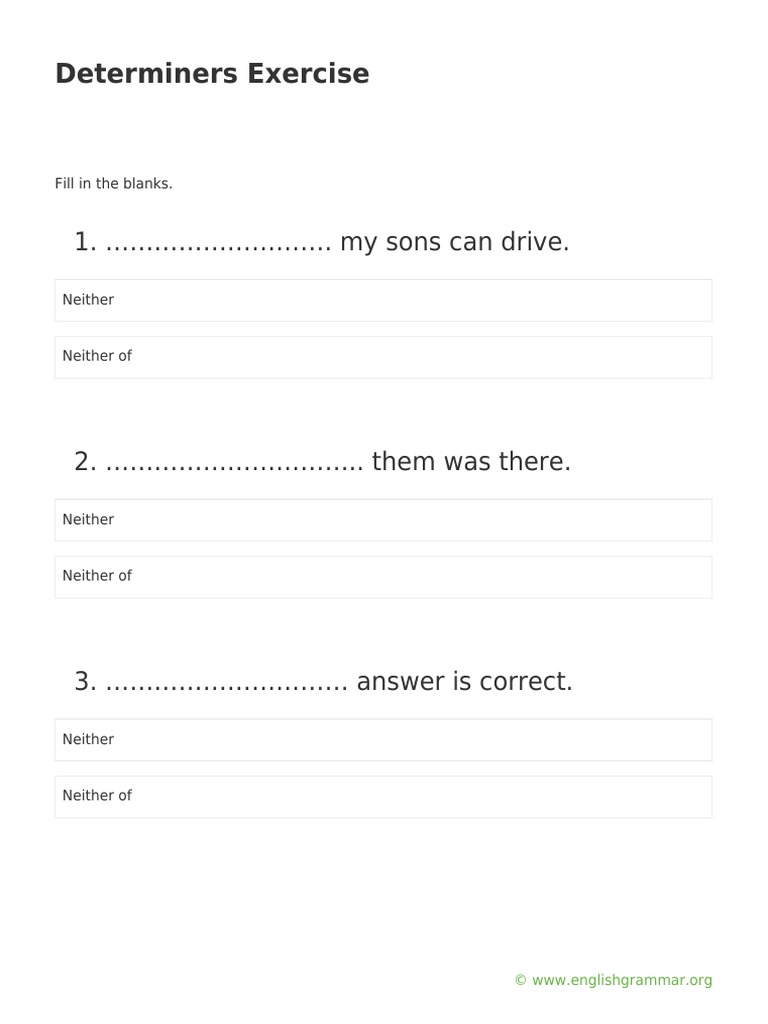768x1024 pixels.
Task: Pick "Neither" for the "answer is correct" question
Action: [x=383, y=740]
